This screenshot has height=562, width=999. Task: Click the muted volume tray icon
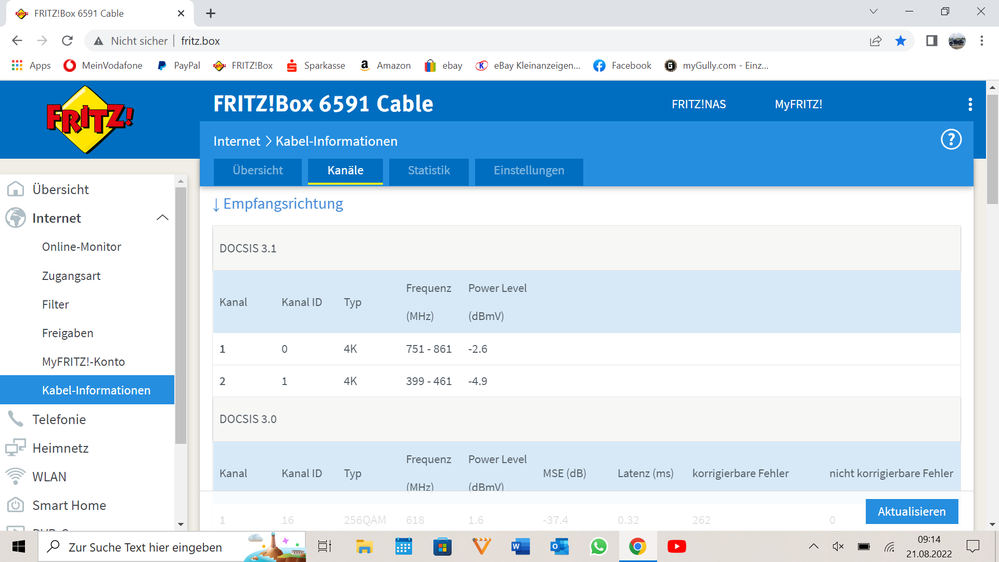[x=838, y=547]
